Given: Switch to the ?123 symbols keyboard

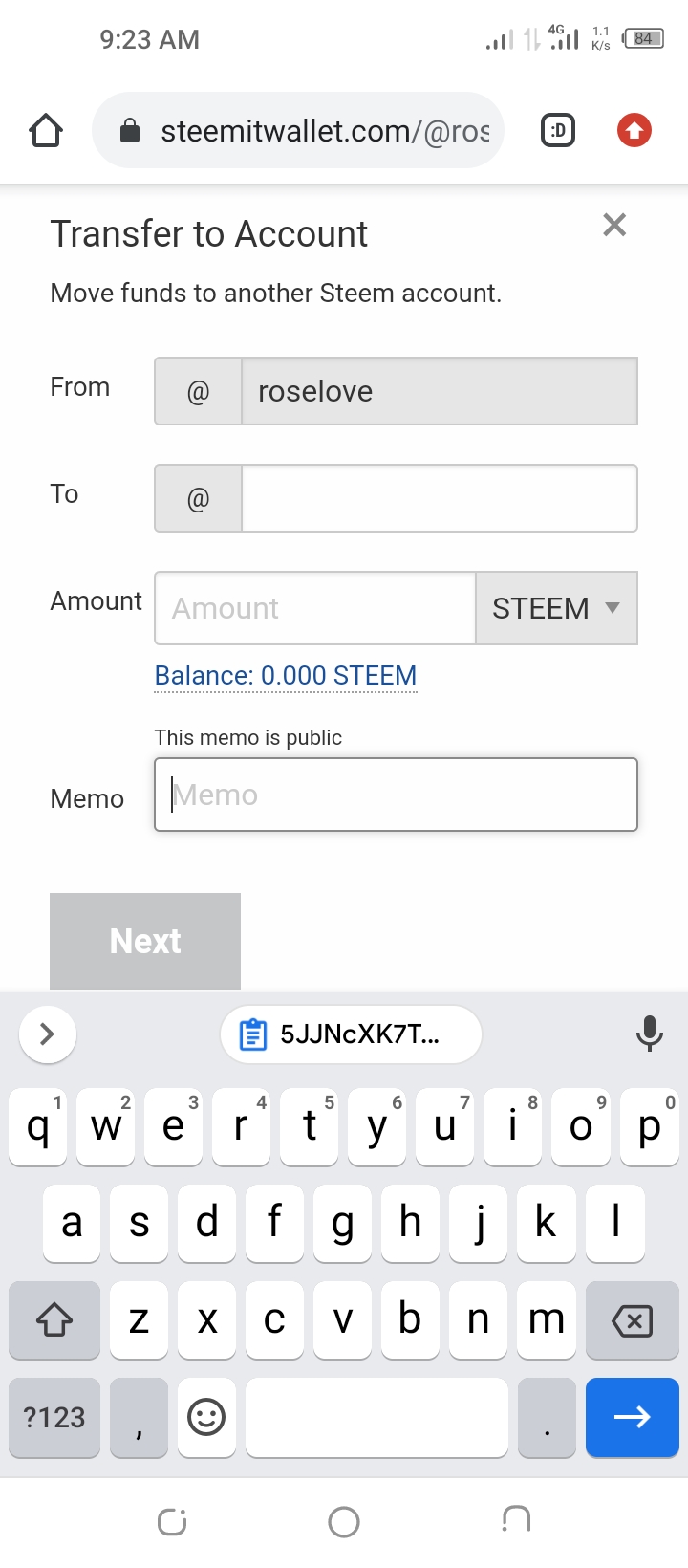Looking at the screenshot, I should (54, 1417).
